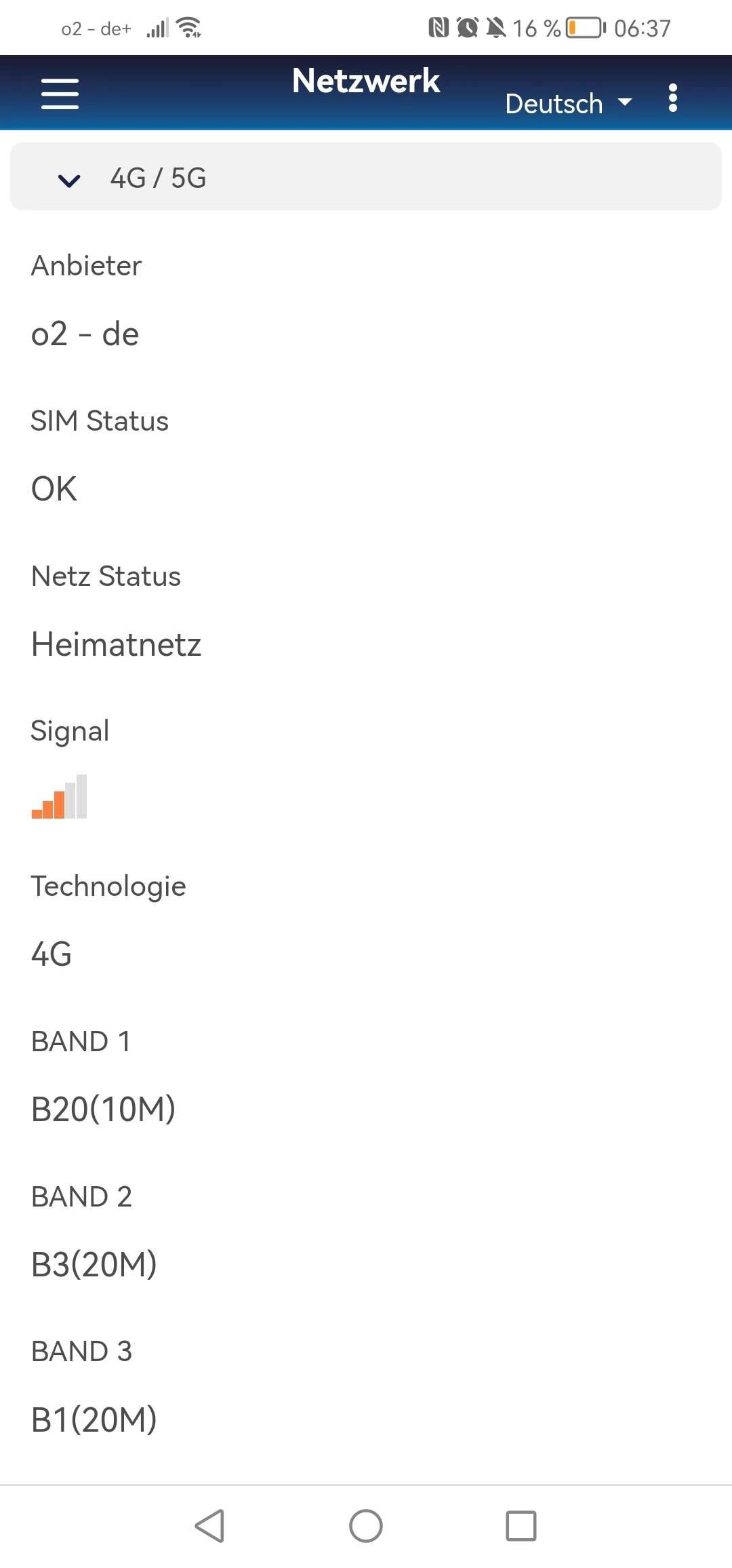Tap the B3(20M) band 2 value
This screenshot has height=1568, width=732.
[x=94, y=1265]
